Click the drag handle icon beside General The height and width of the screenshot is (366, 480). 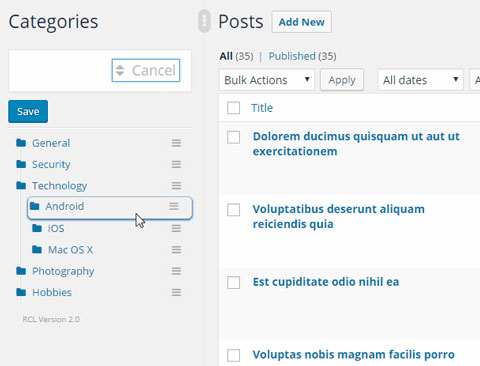coord(176,143)
